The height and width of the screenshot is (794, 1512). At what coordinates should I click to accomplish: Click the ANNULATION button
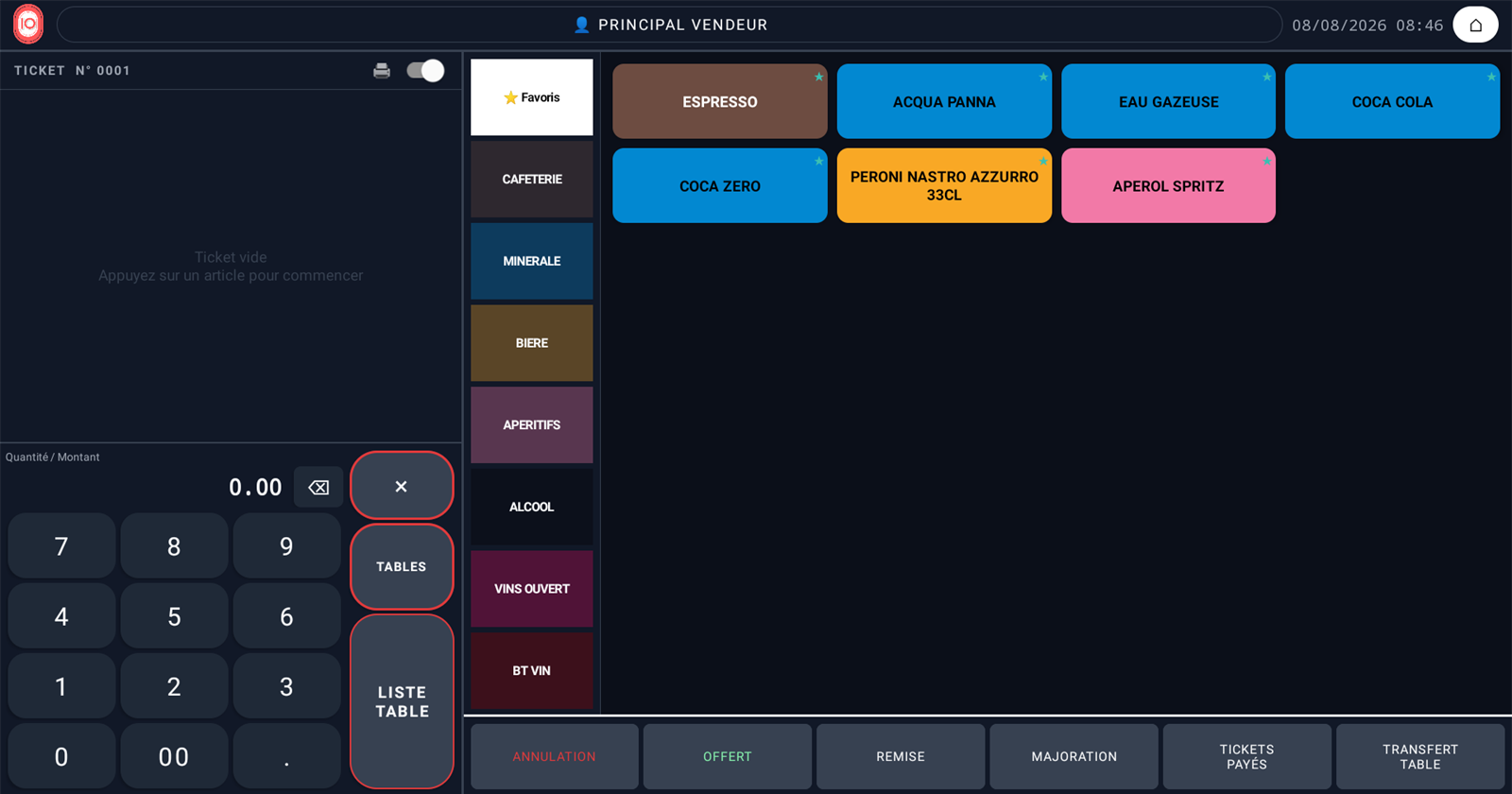[555, 756]
